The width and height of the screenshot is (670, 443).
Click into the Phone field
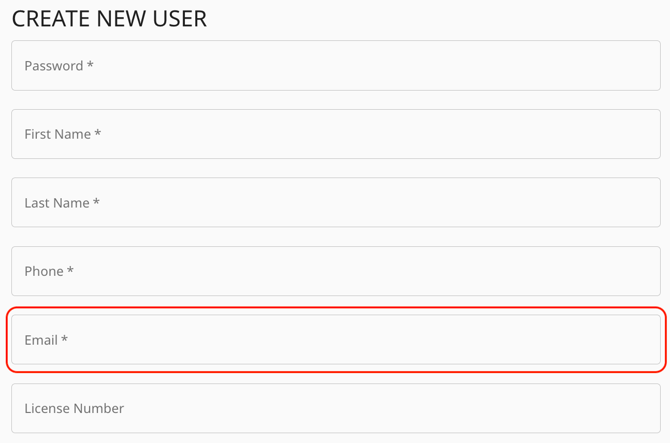[x=336, y=271]
